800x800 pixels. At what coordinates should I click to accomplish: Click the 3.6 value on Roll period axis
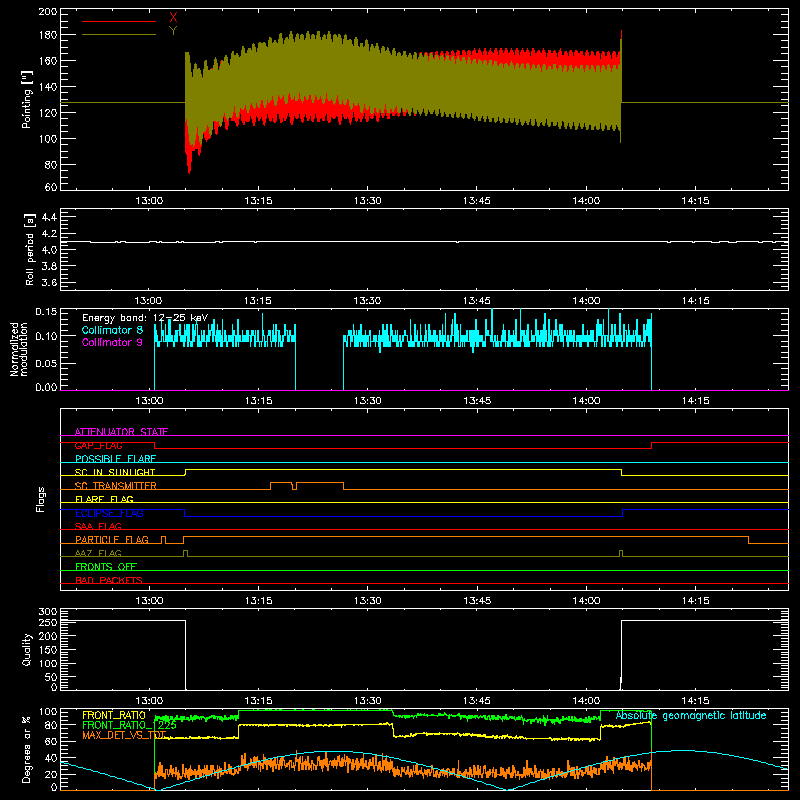[49, 282]
